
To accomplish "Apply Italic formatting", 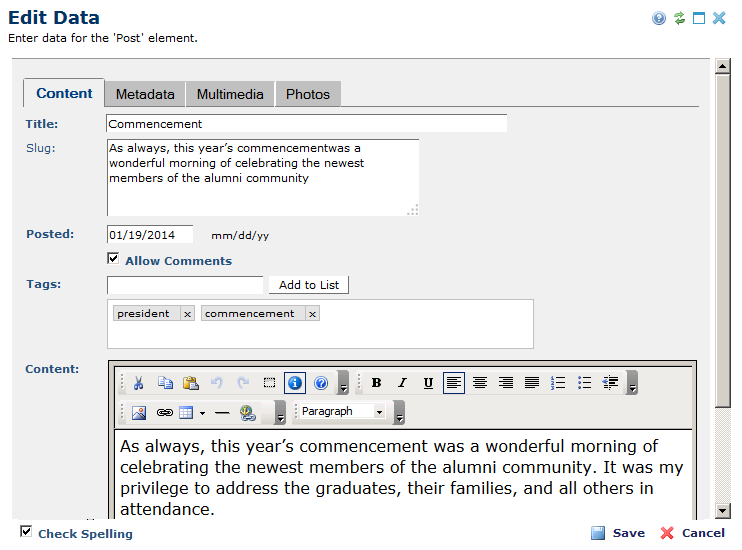I will tap(402, 383).
